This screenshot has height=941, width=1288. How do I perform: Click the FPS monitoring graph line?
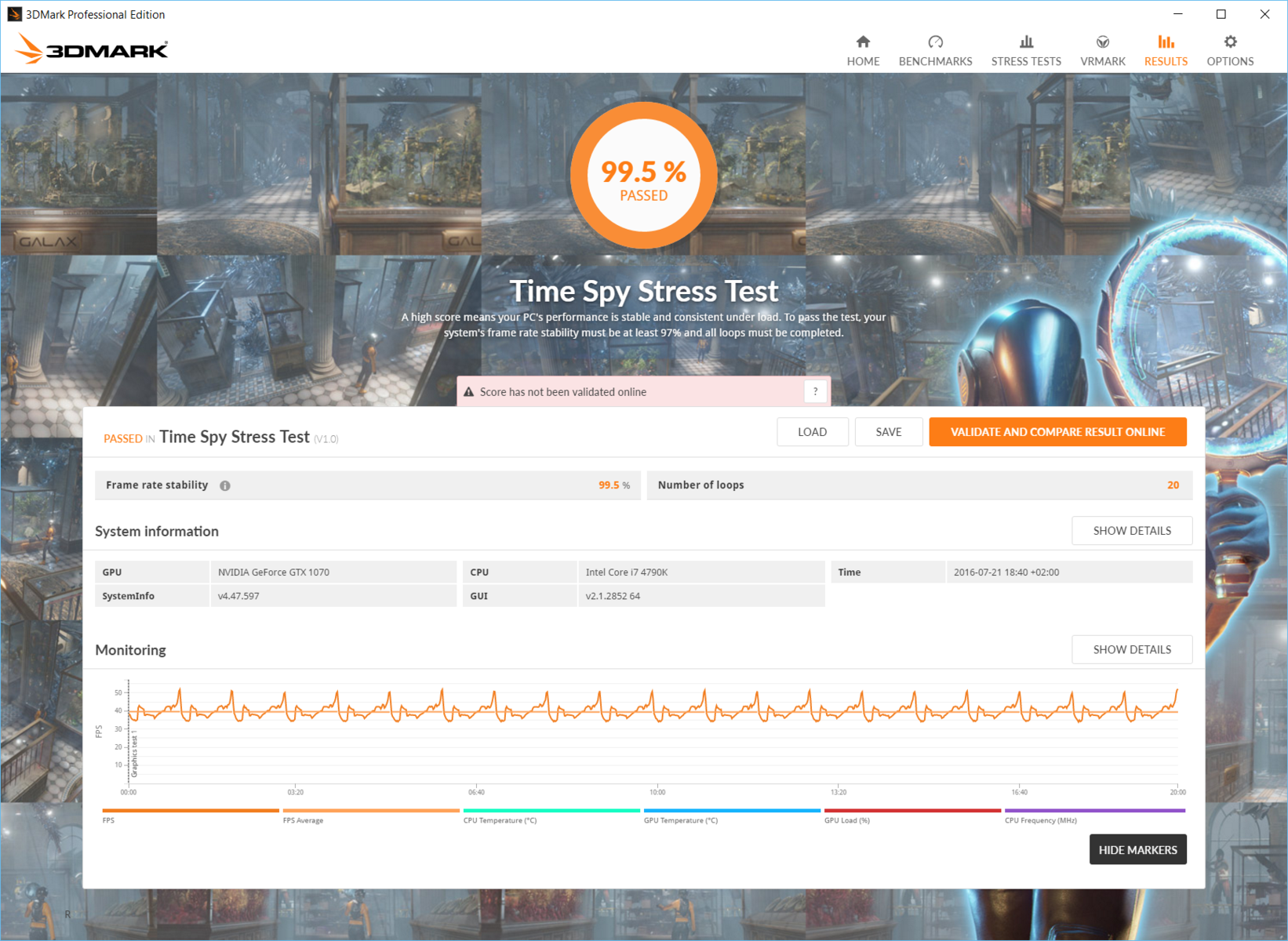(653, 706)
